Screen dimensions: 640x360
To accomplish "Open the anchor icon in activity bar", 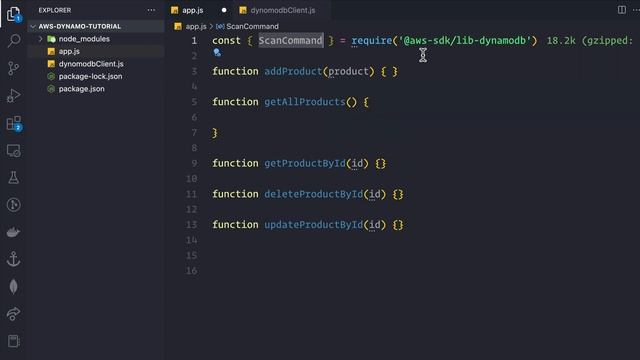I will [13, 259].
